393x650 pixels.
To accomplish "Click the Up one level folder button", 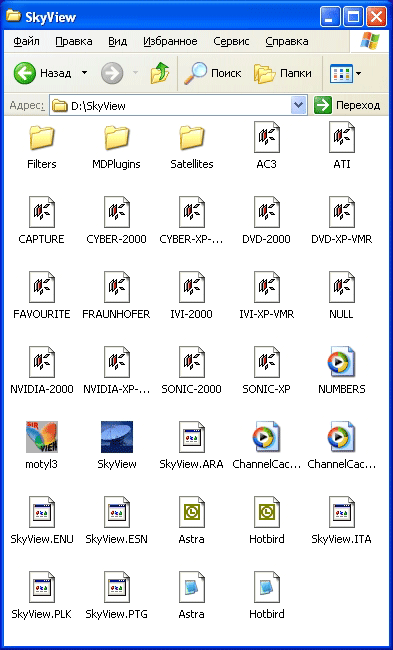I will click(x=160, y=73).
